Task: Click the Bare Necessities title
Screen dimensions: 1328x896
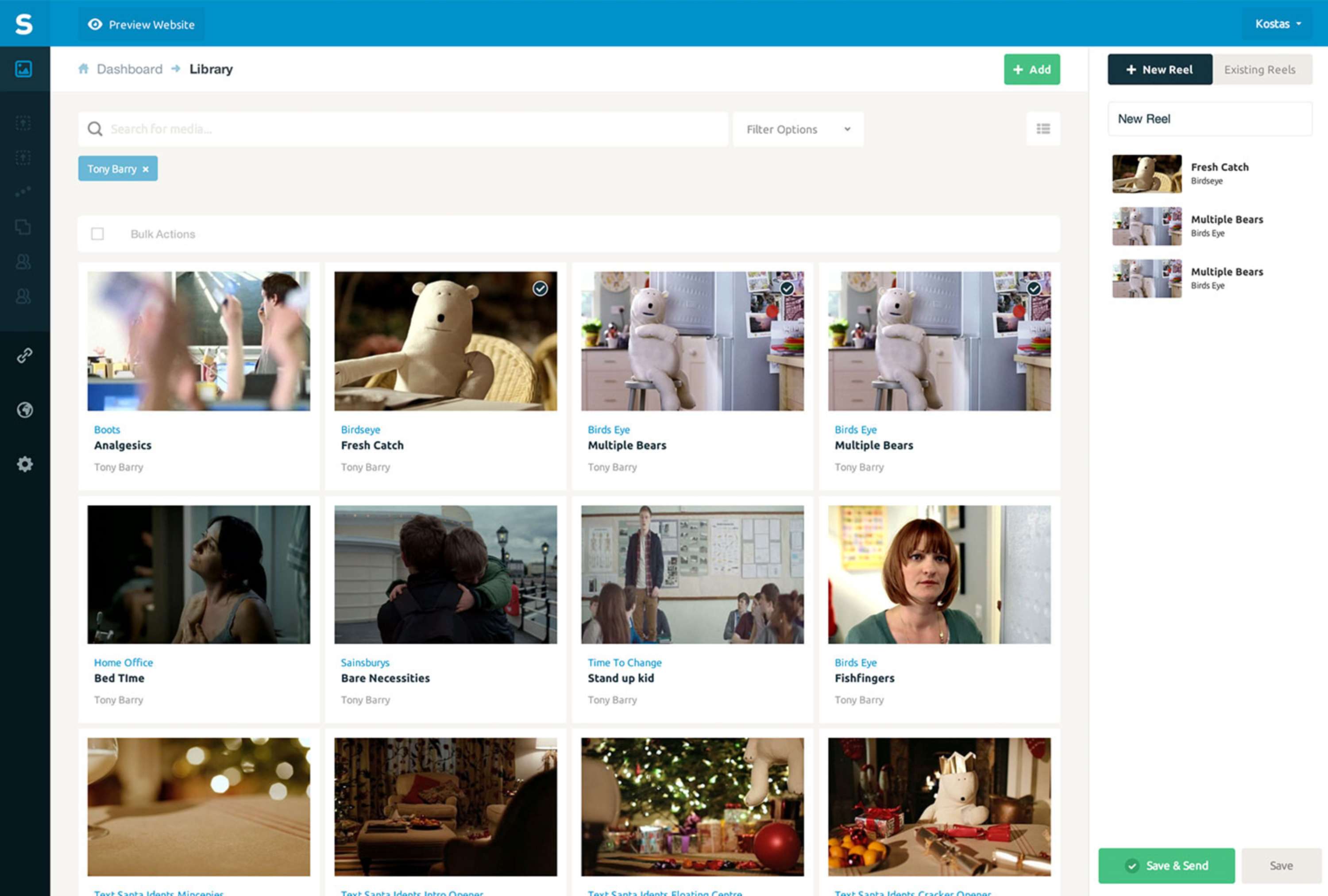Action: [x=385, y=678]
